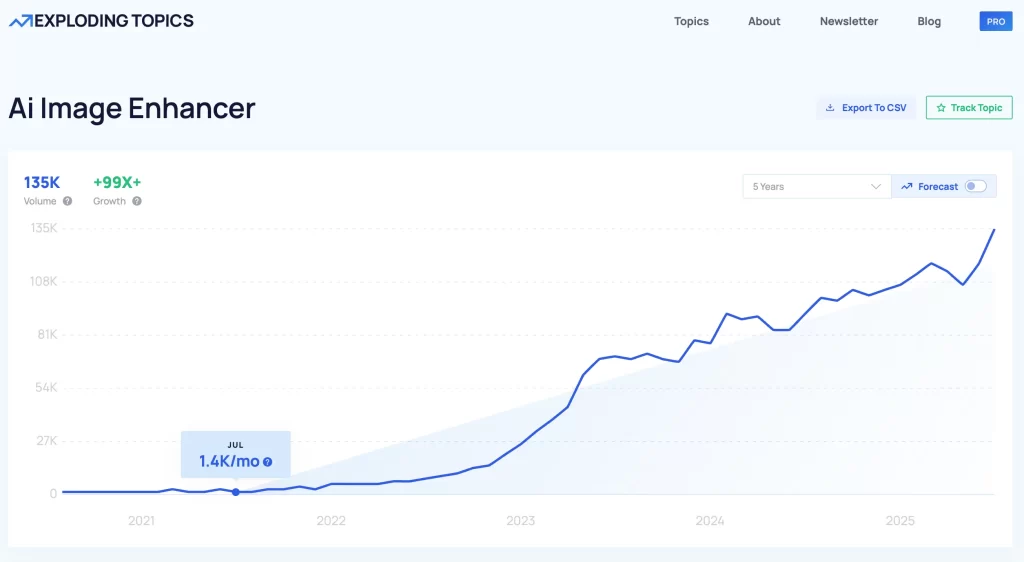The width and height of the screenshot is (1024, 562).
Task: Click the July data point on the chart
Action: [x=235, y=492]
